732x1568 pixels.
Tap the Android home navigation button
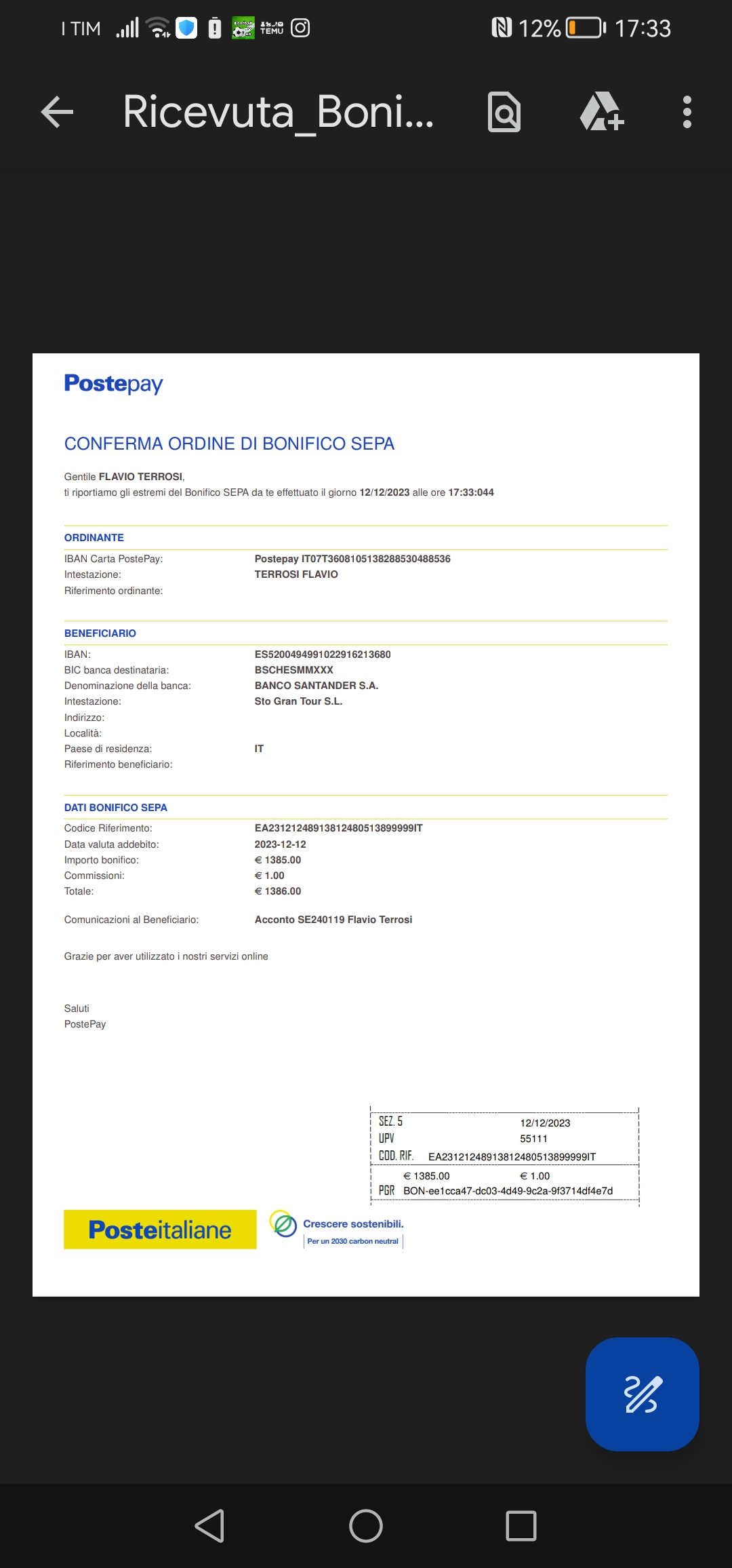pyautogui.click(x=366, y=1526)
